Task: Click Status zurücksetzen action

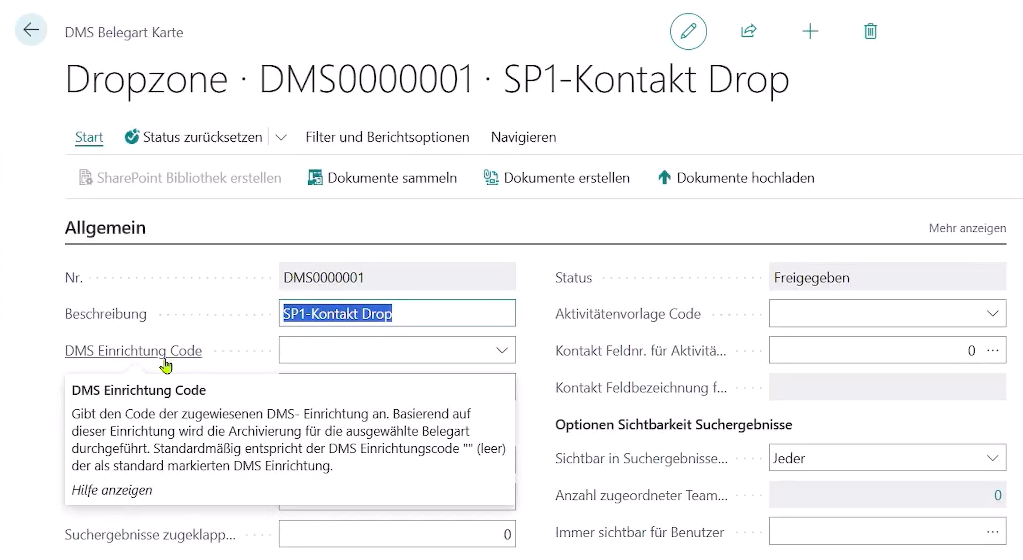Action: tap(194, 137)
